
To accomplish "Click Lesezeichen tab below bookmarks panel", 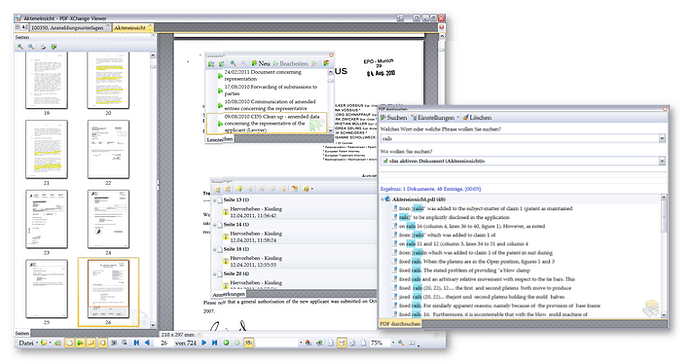I will tap(220, 139).
